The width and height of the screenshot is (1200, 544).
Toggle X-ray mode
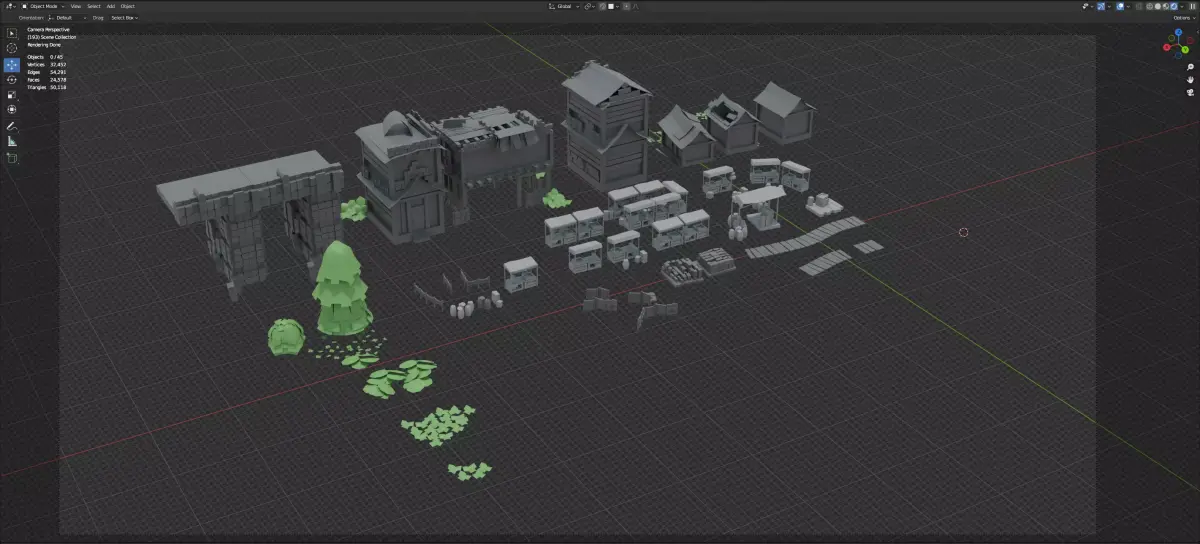click(1139, 6)
